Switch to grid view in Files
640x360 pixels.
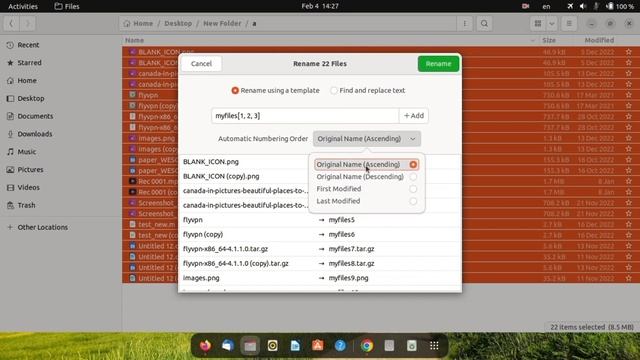[538, 24]
